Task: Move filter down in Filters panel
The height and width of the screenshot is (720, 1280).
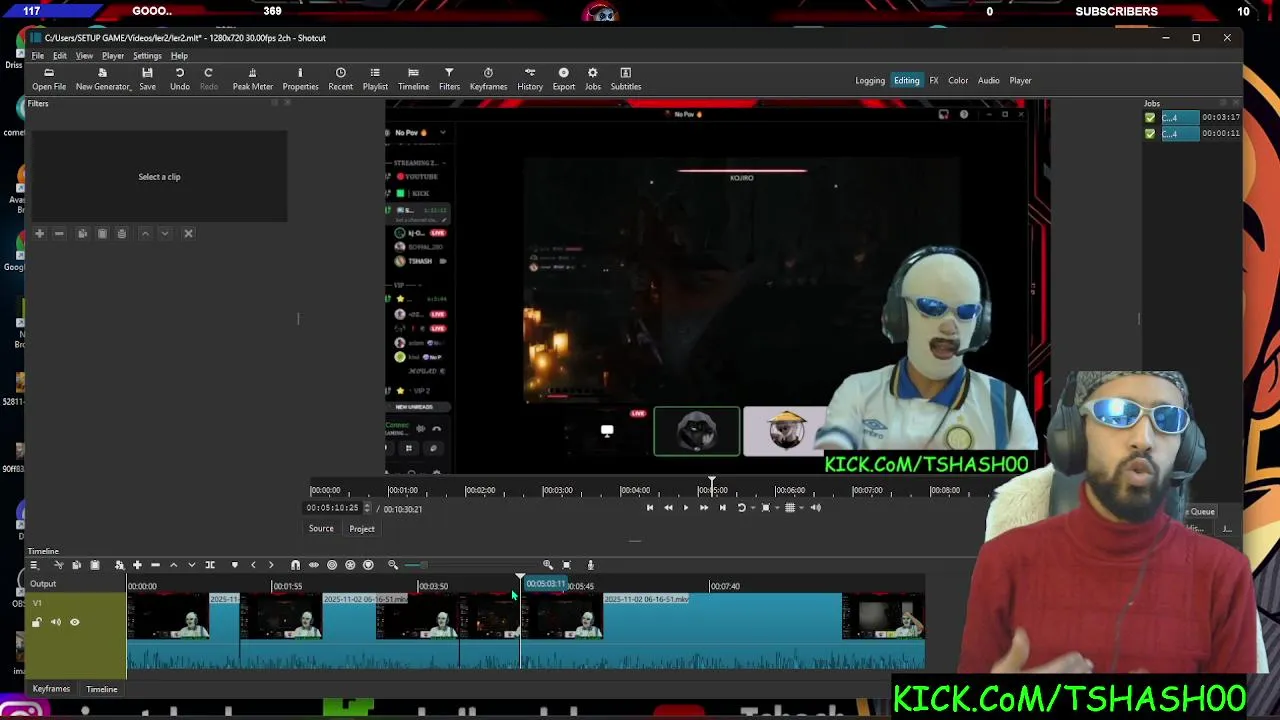Action: pyautogui.click(x=165, y=233)
